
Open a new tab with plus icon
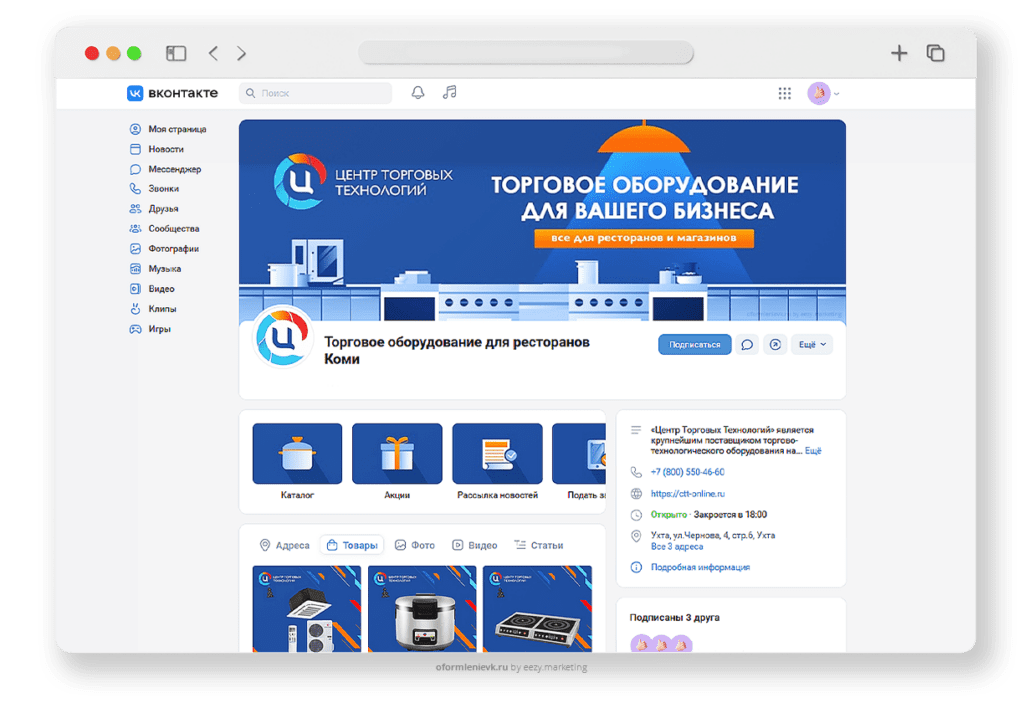click(899, 53)
